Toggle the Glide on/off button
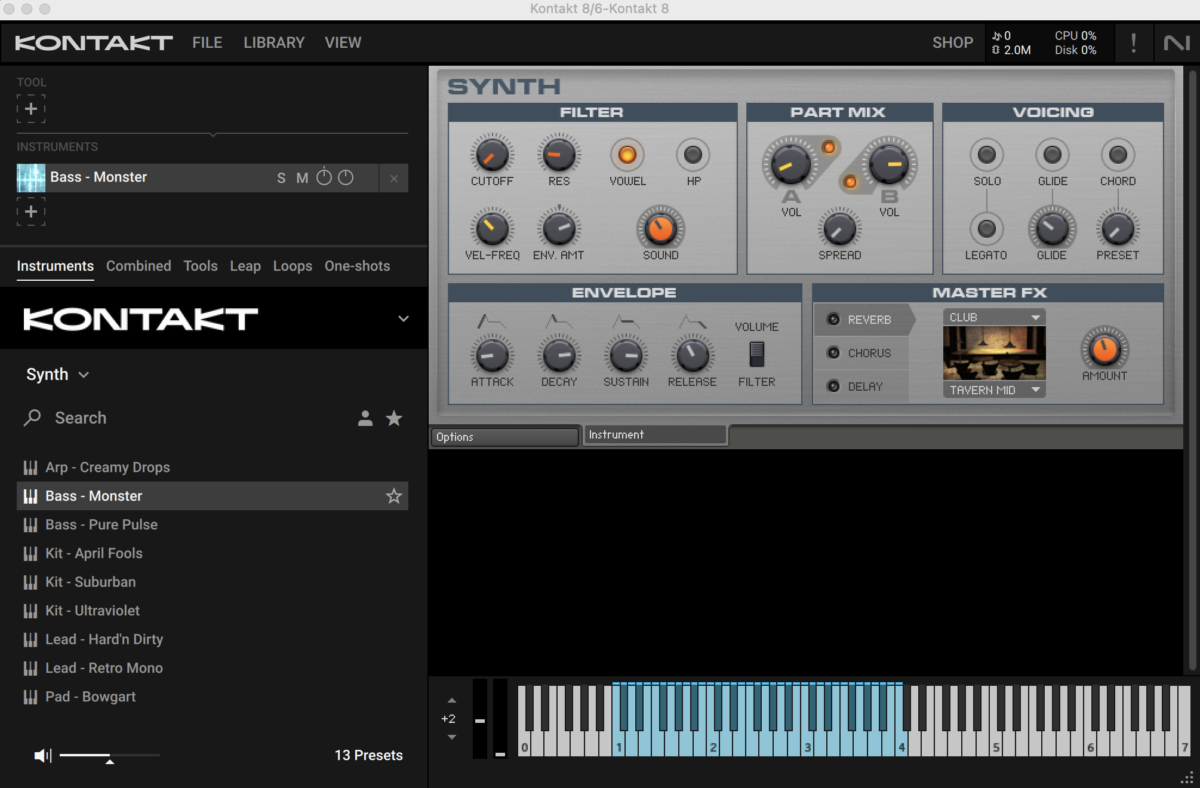This screenshot has height=788, width=1200. [1052, 155]
